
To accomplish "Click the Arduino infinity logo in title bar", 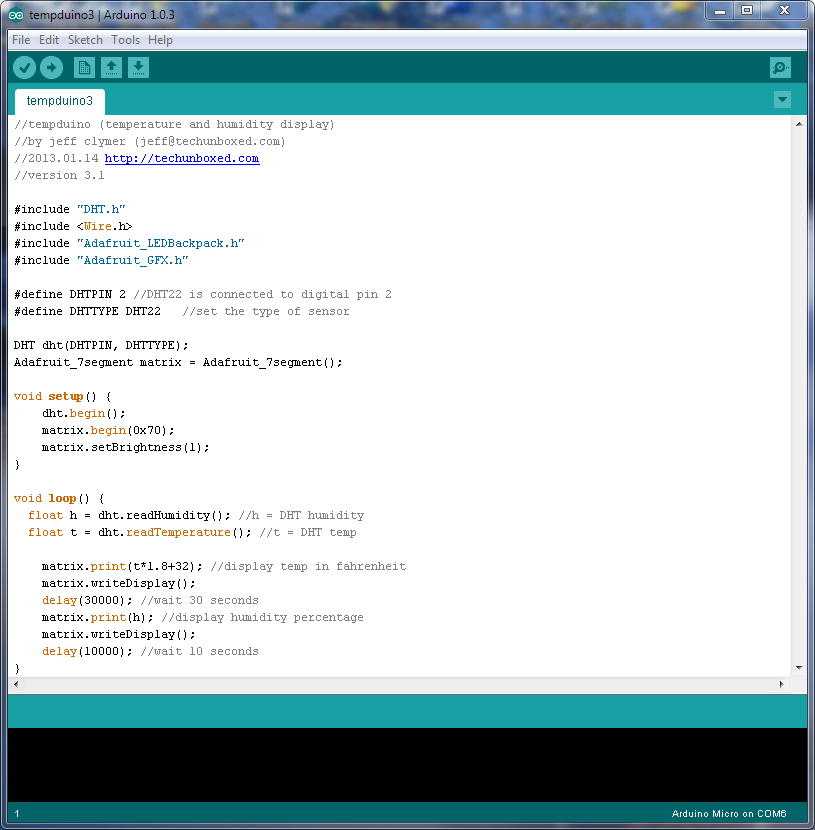I will click(16, 15).
